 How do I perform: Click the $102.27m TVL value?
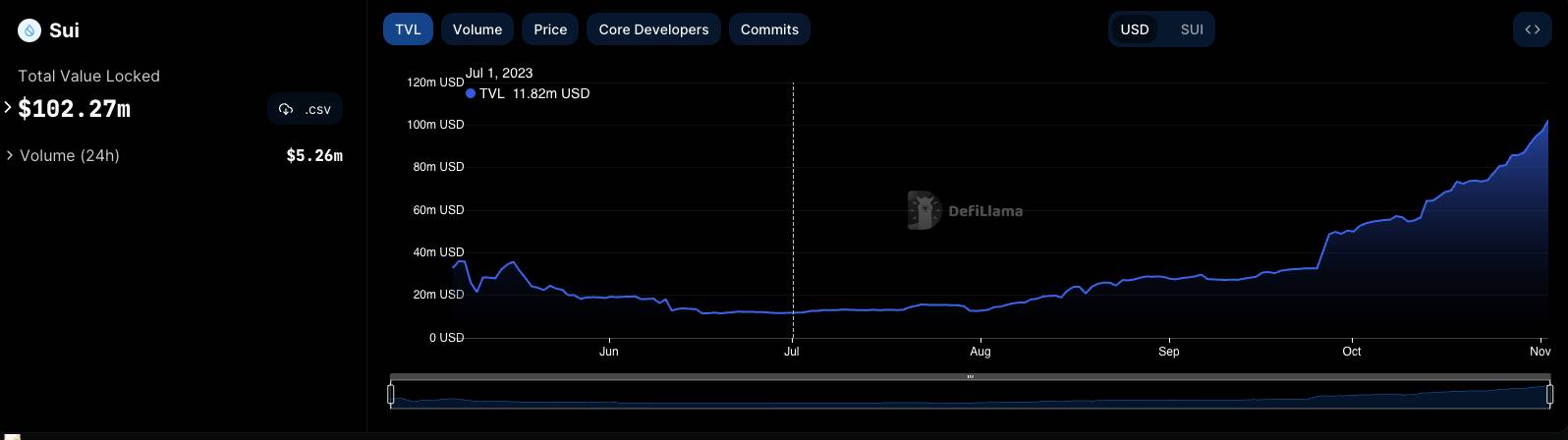click(x=75, y=109)
